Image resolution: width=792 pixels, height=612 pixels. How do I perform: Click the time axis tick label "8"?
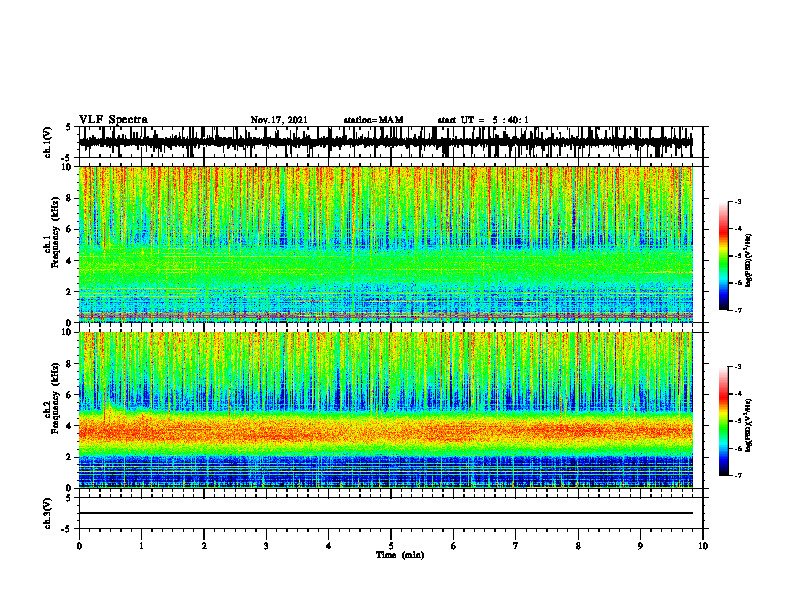[x=578, y=546]
